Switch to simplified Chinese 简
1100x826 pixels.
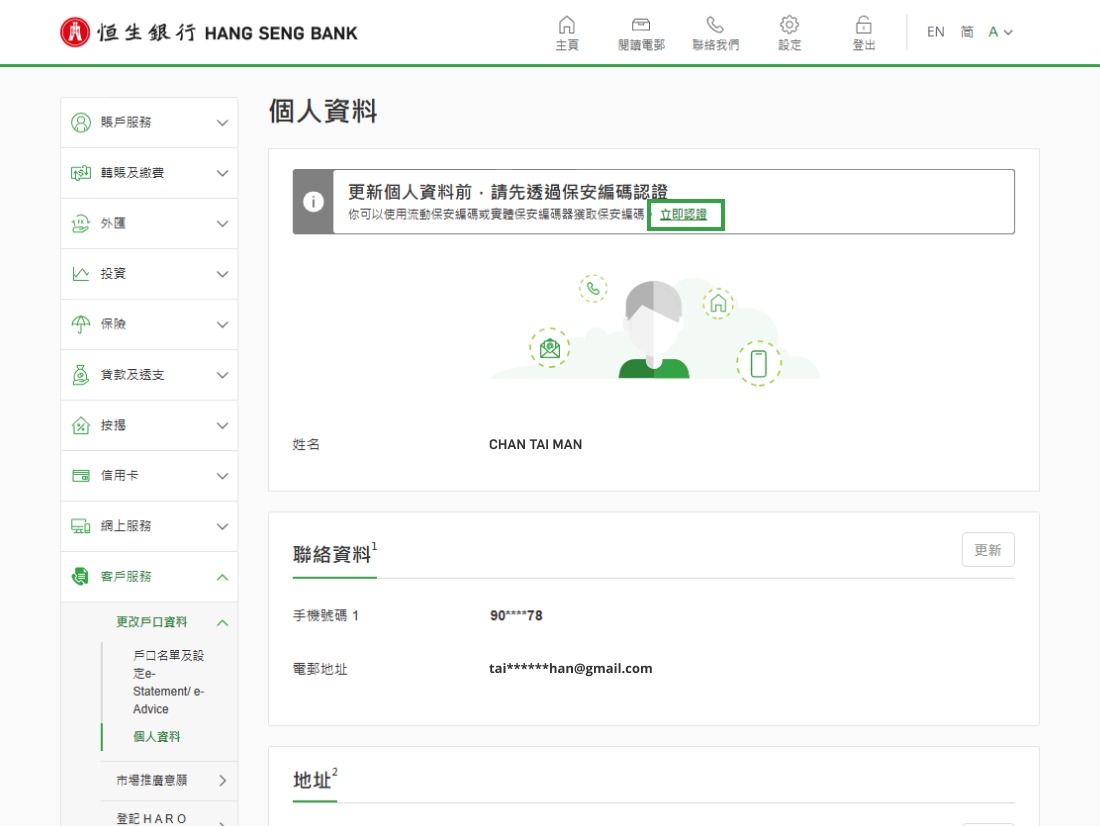tap(967, 32)
